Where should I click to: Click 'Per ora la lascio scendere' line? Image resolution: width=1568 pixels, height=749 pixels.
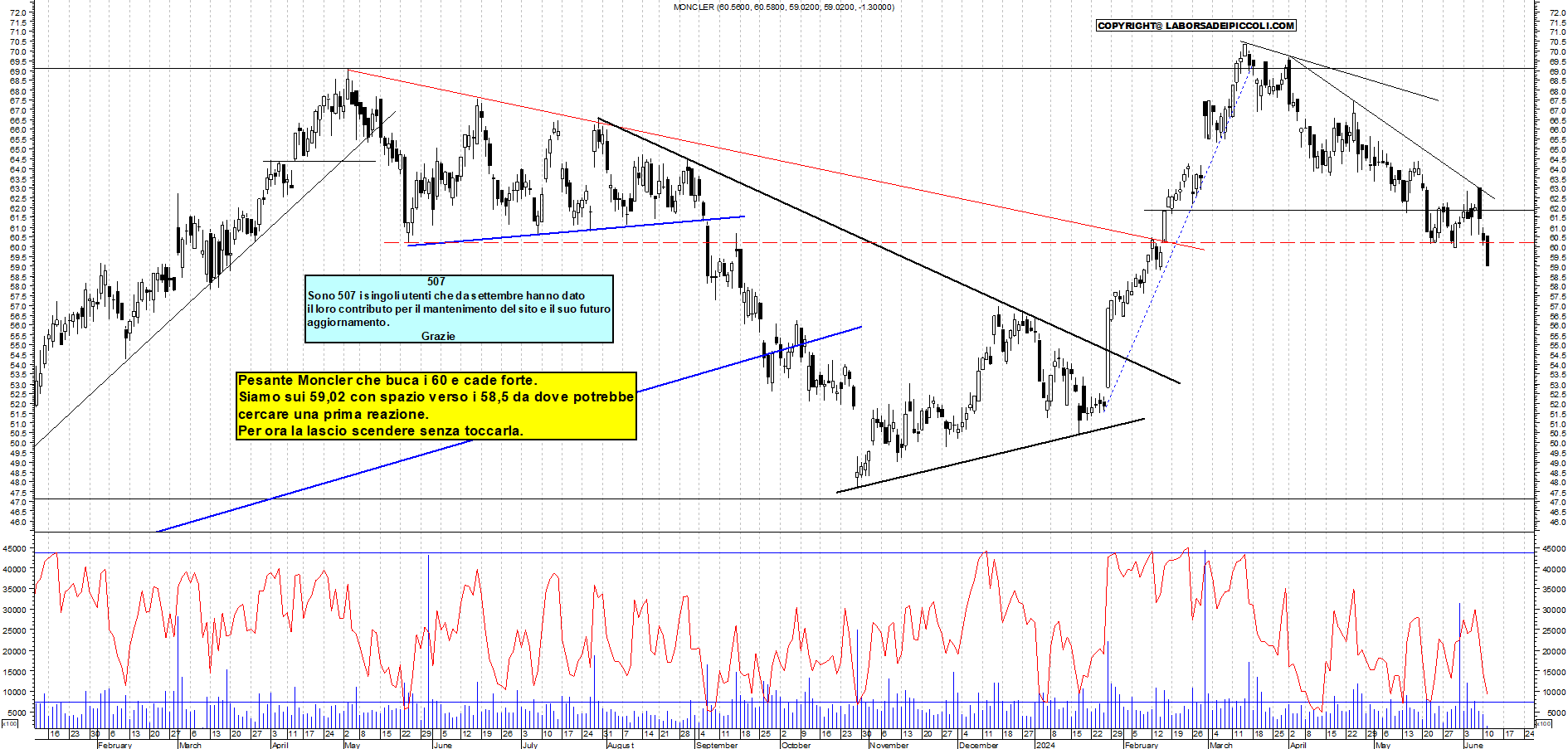[x=381, y=430]
